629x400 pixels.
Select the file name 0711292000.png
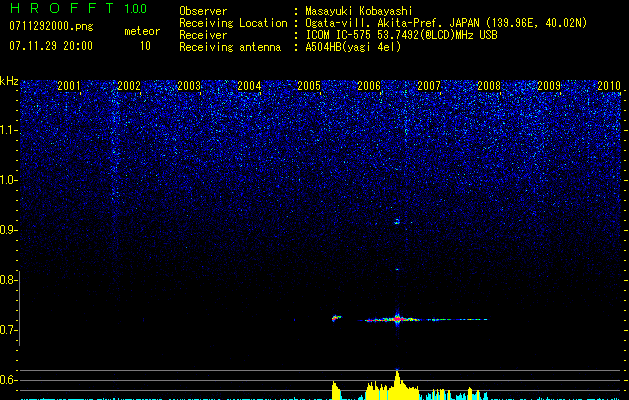(51, 26)
